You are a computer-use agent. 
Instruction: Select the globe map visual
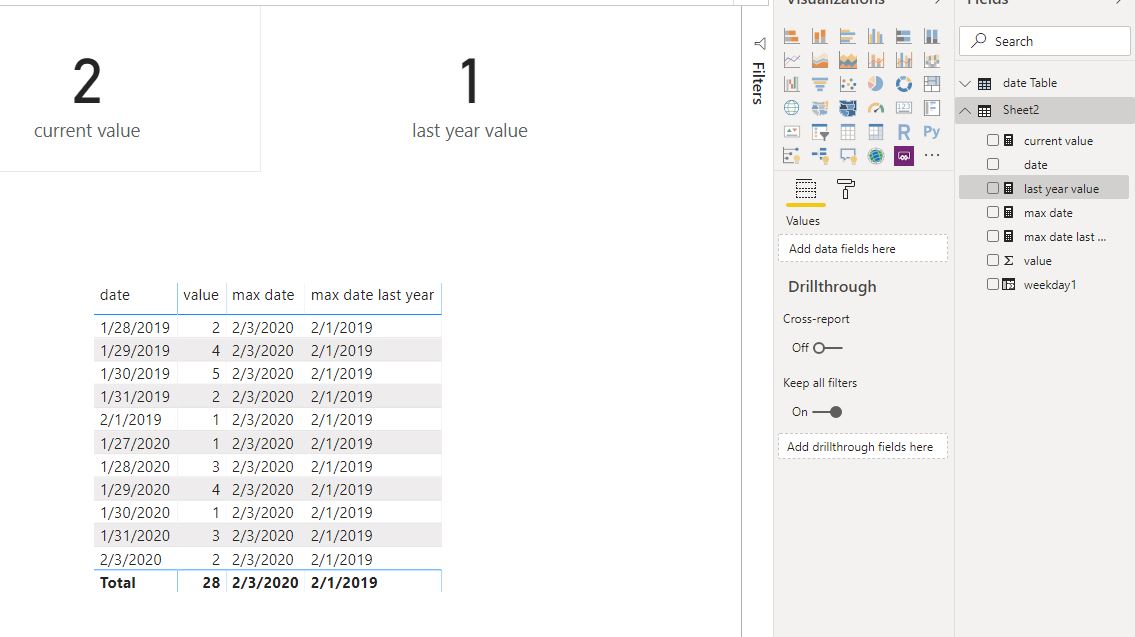(x=791, y=108)
